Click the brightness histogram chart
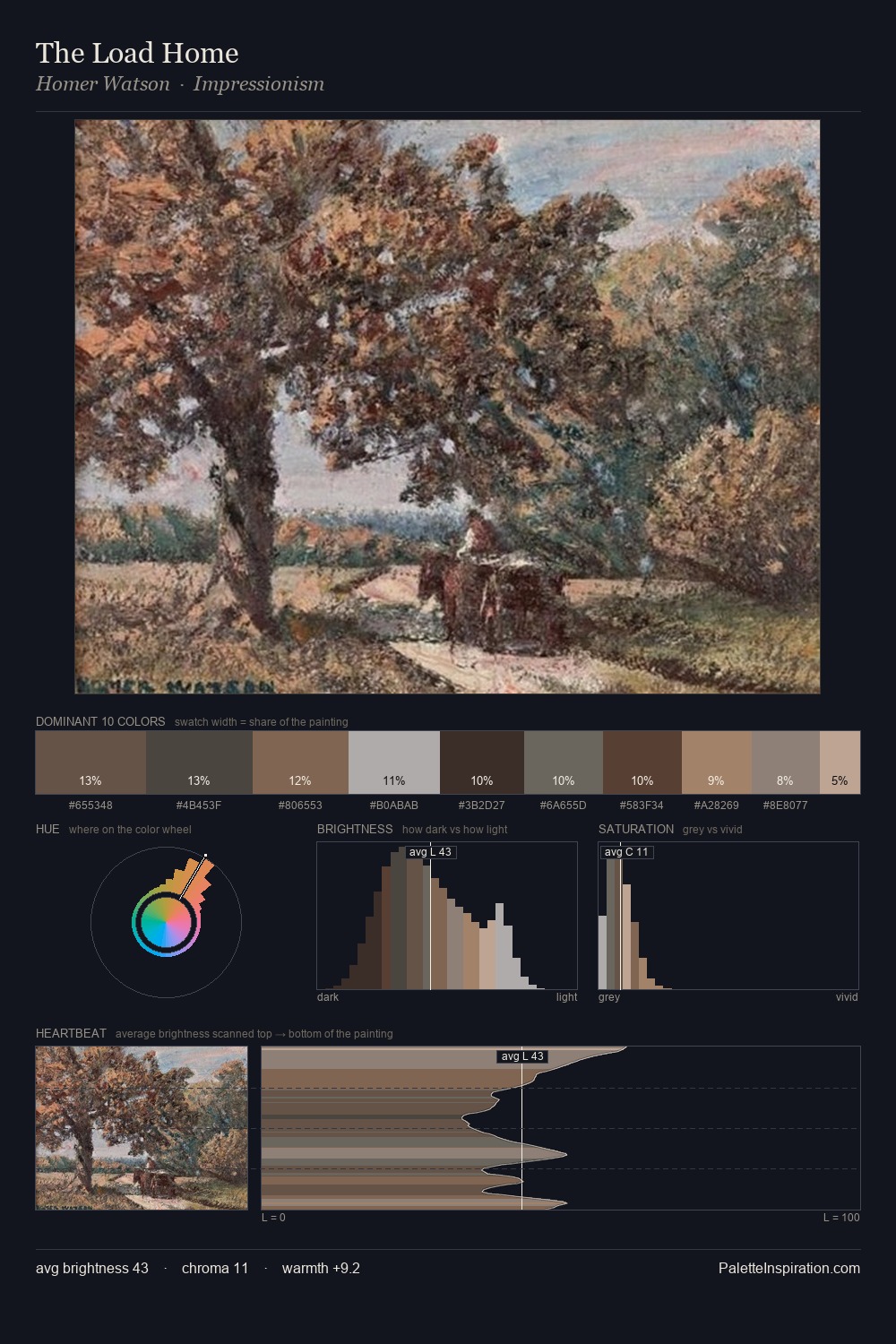This screenshot has width=896, height=1344. pos(447,916)
